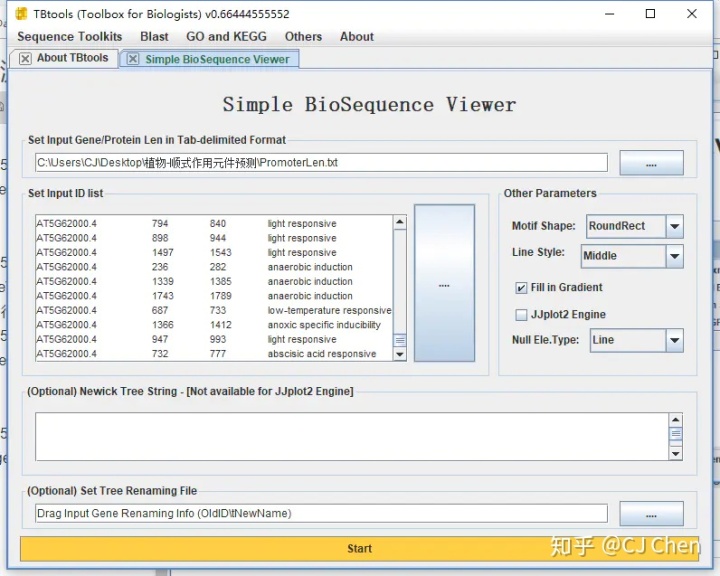Close the About TBtools tab via its X icon
The width and height of the screenshot is (720, 576).
(25, 58)
